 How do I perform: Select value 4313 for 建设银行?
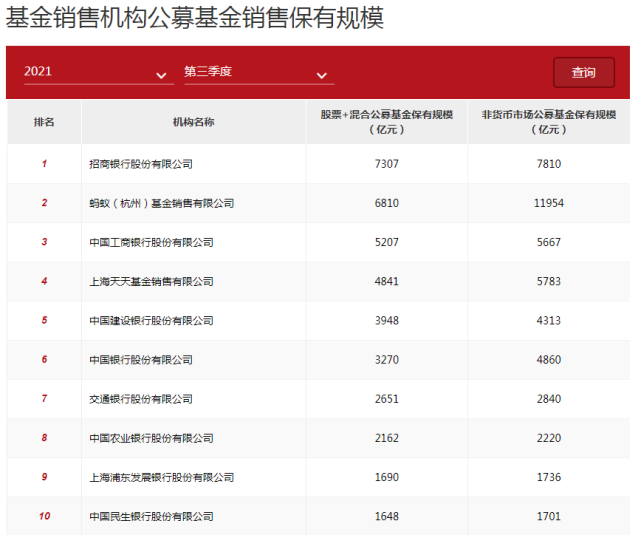pyautogui.click(x=549, y=321)
